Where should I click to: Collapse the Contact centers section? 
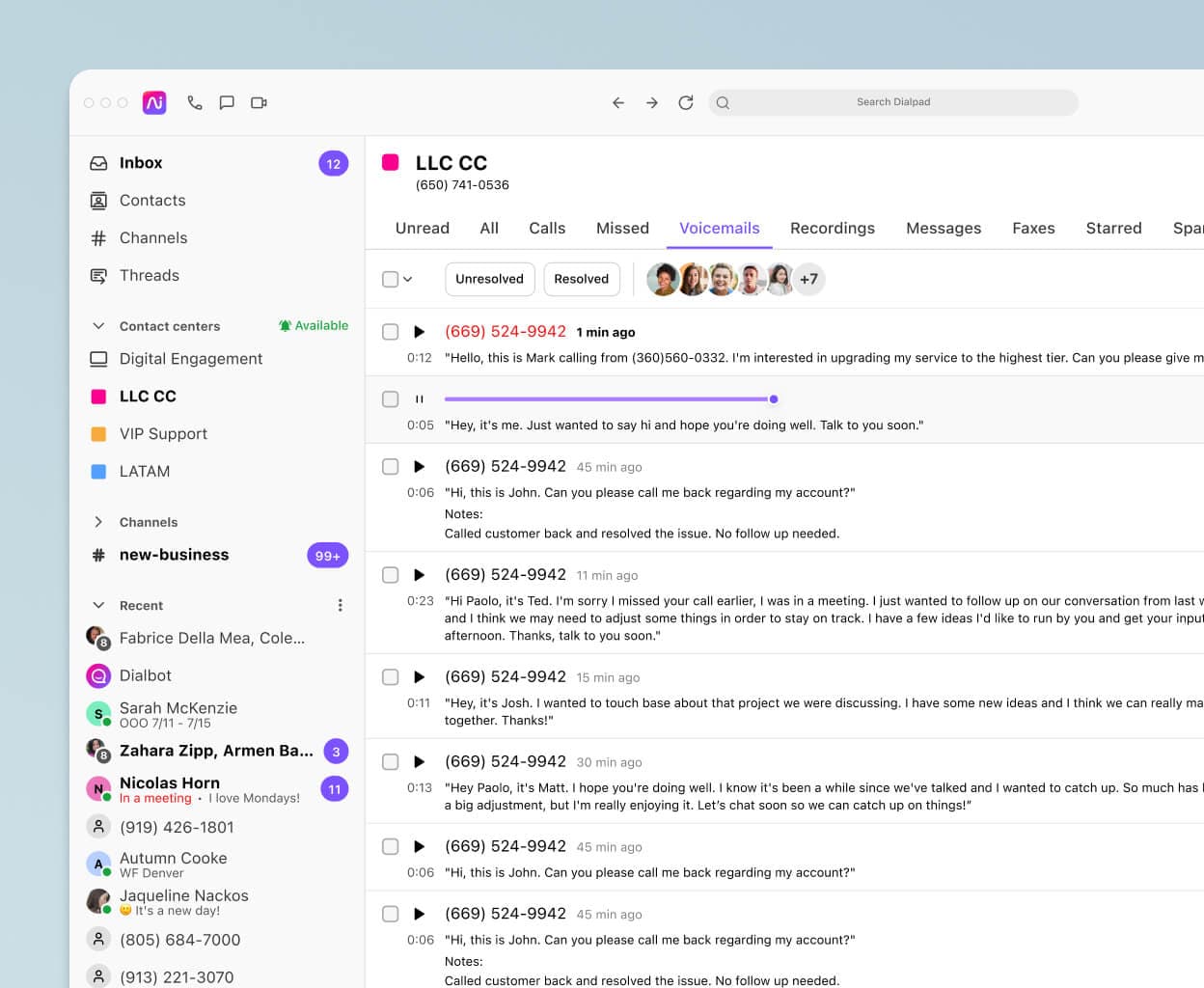(x=98, y=326)
